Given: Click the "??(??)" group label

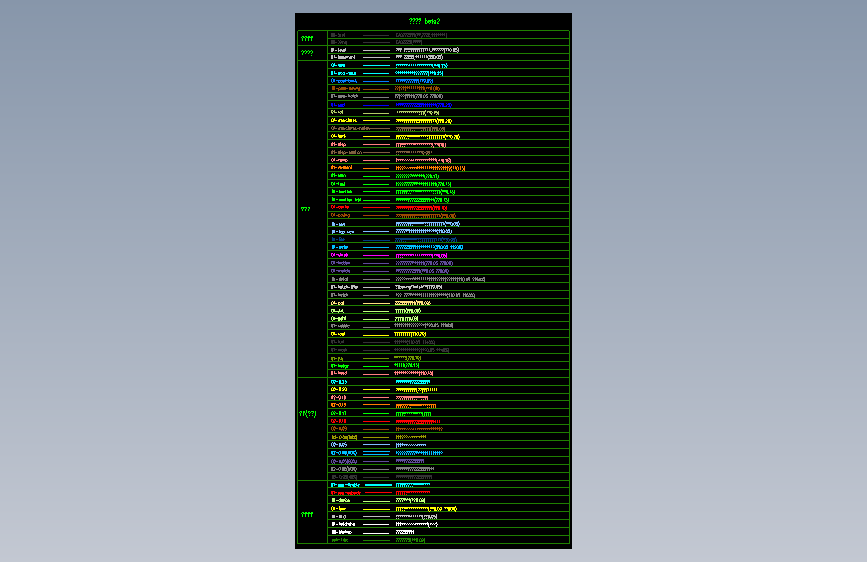Looking at the screenshot, I should (x=307, y=414).
